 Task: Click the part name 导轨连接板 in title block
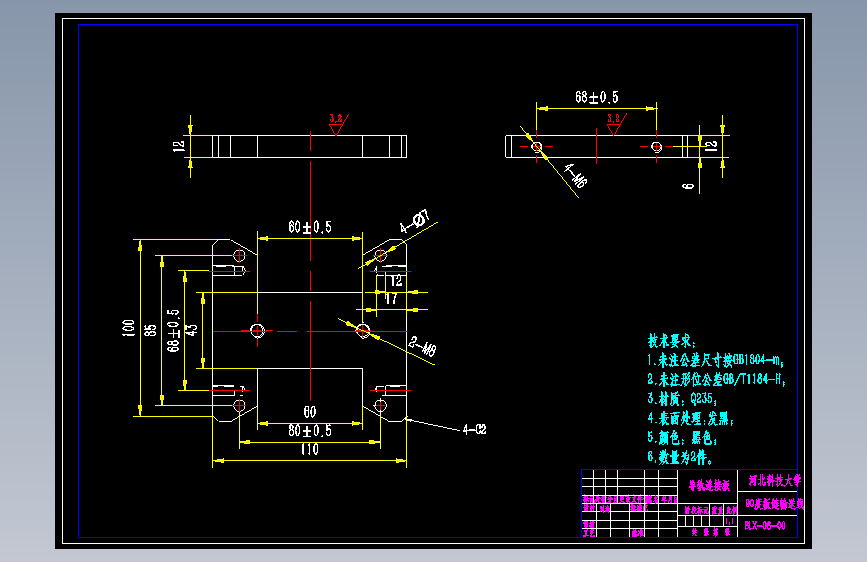(709, 486)
